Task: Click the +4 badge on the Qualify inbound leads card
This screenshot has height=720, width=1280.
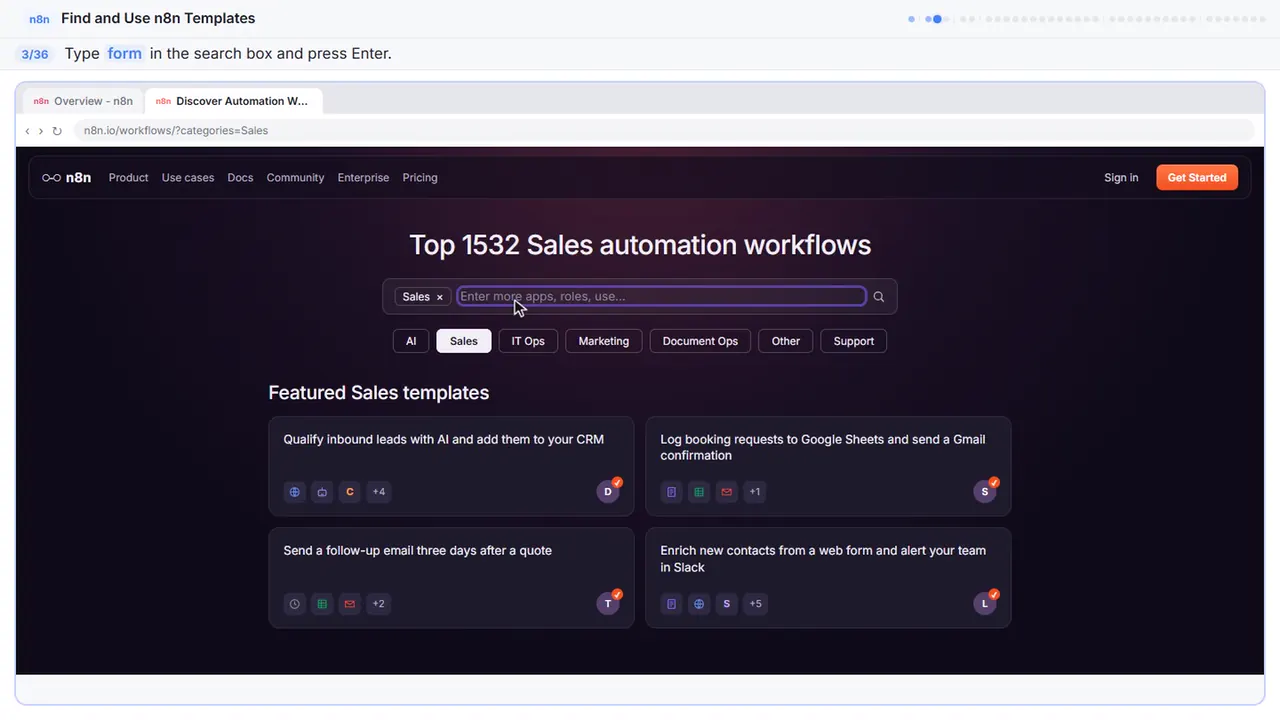Action: point(379,492)
